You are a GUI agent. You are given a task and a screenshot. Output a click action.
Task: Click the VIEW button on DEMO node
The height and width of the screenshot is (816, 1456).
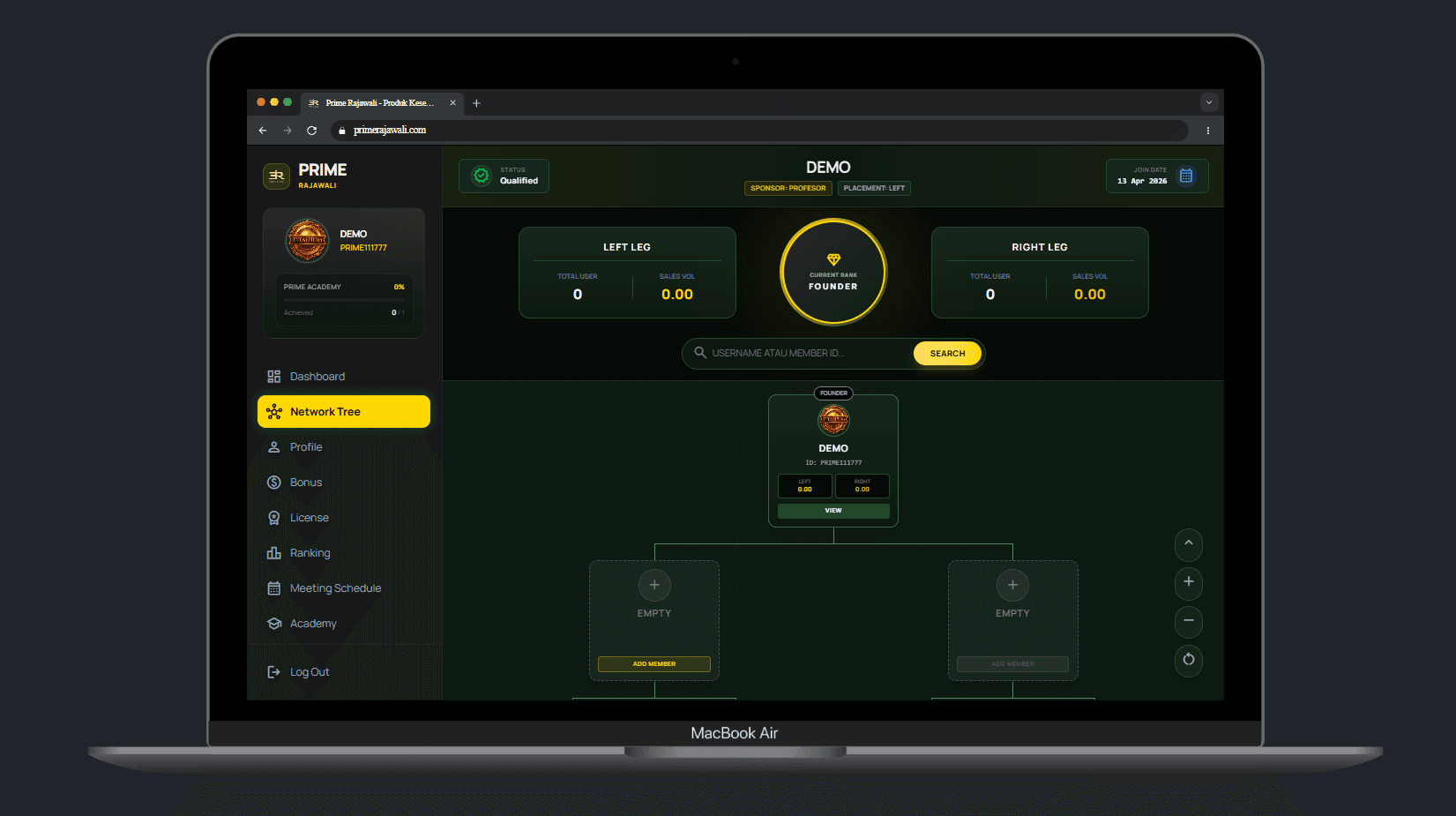pyautogui.click(x=833, y=511)
